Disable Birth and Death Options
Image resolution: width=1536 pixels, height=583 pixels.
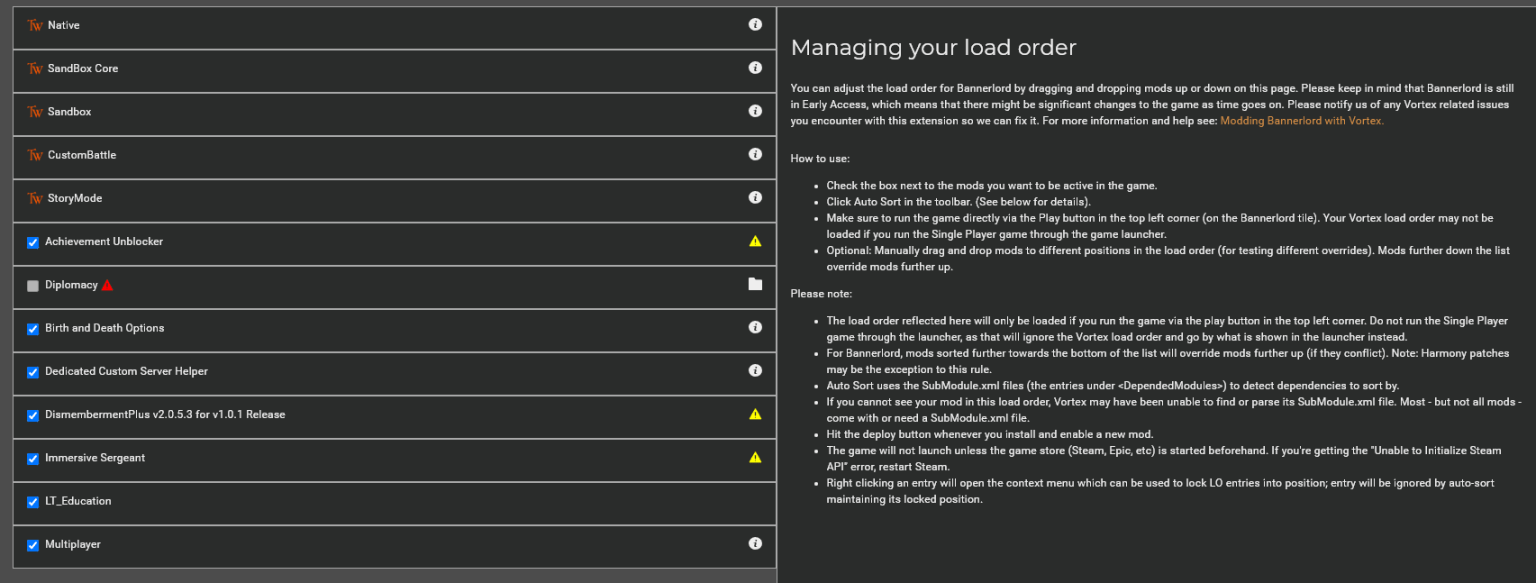(32, 328)
